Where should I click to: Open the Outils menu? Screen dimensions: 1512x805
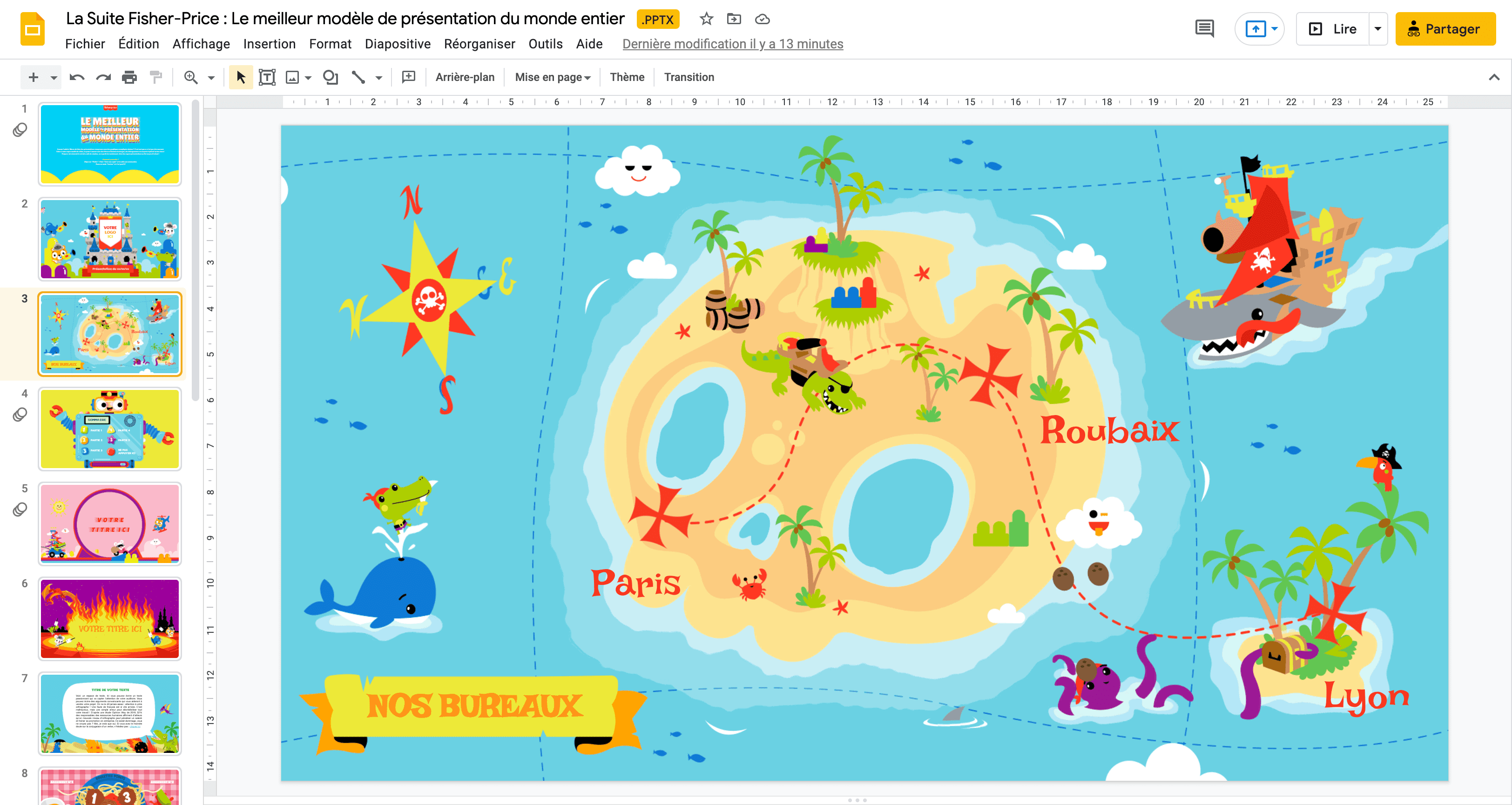(x=545, y=44)
